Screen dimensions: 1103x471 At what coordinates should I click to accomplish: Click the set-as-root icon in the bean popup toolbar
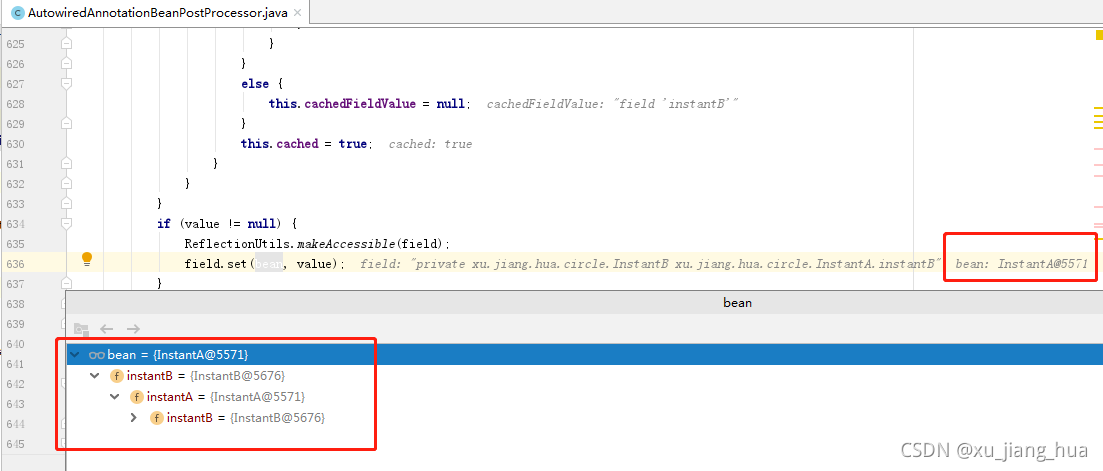[81, 328]
